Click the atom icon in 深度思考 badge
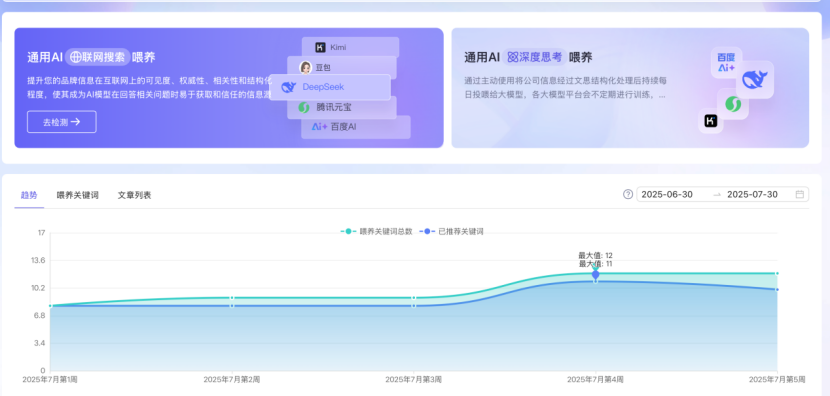830x396 pixels. 512,57
